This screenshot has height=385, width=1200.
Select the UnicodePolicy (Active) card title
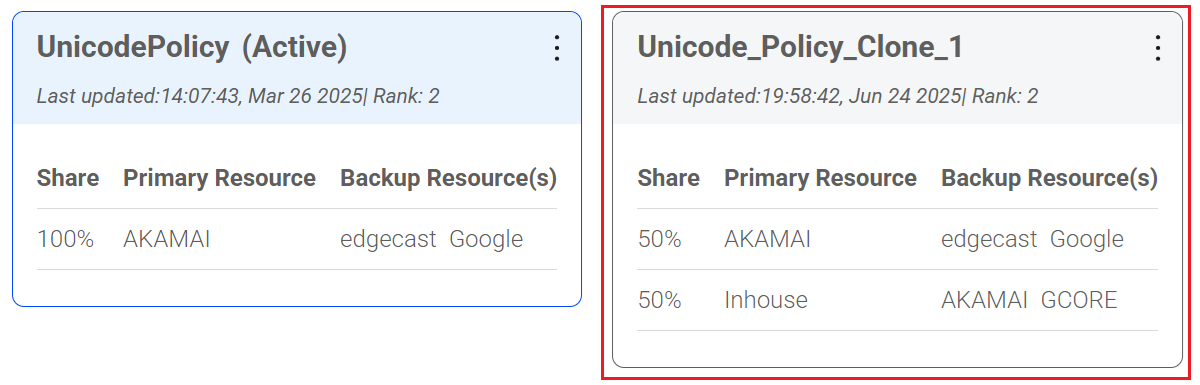192,47
